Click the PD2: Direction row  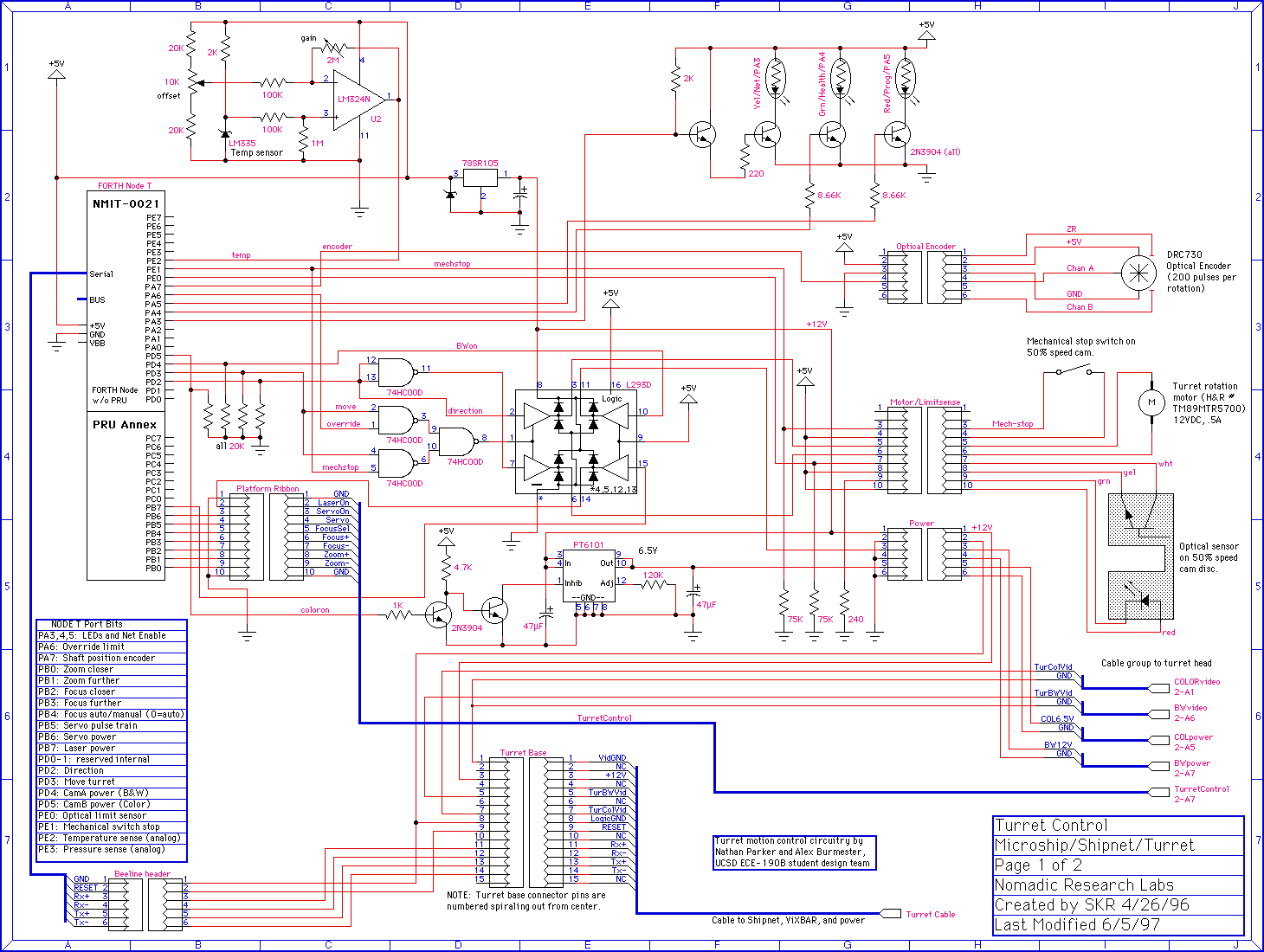(112, 770)
